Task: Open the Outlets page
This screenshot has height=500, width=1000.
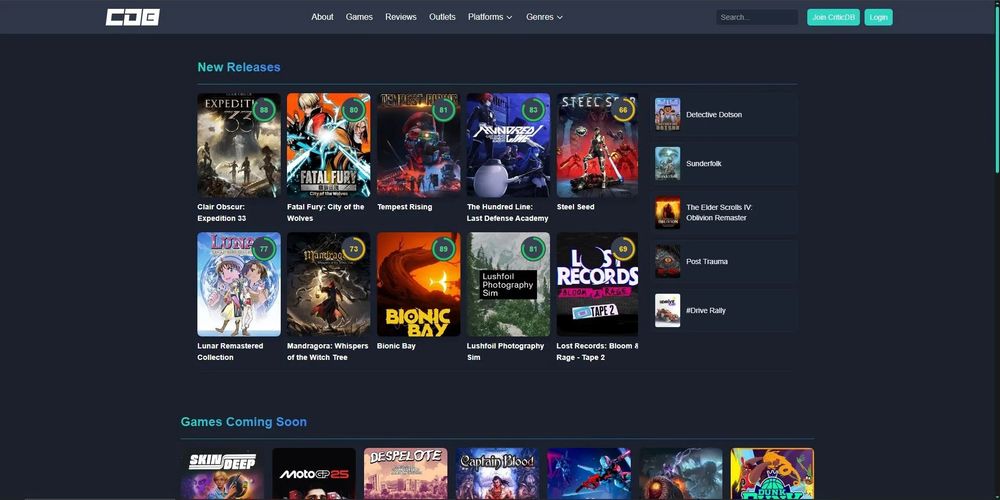Action: [442, 17]
